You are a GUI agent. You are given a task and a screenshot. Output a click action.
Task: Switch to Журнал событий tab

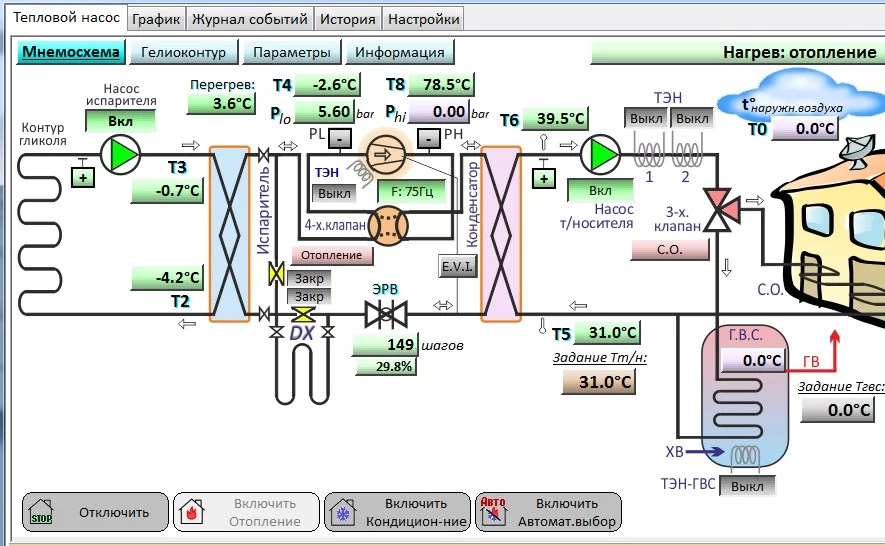tap(250, 20)
